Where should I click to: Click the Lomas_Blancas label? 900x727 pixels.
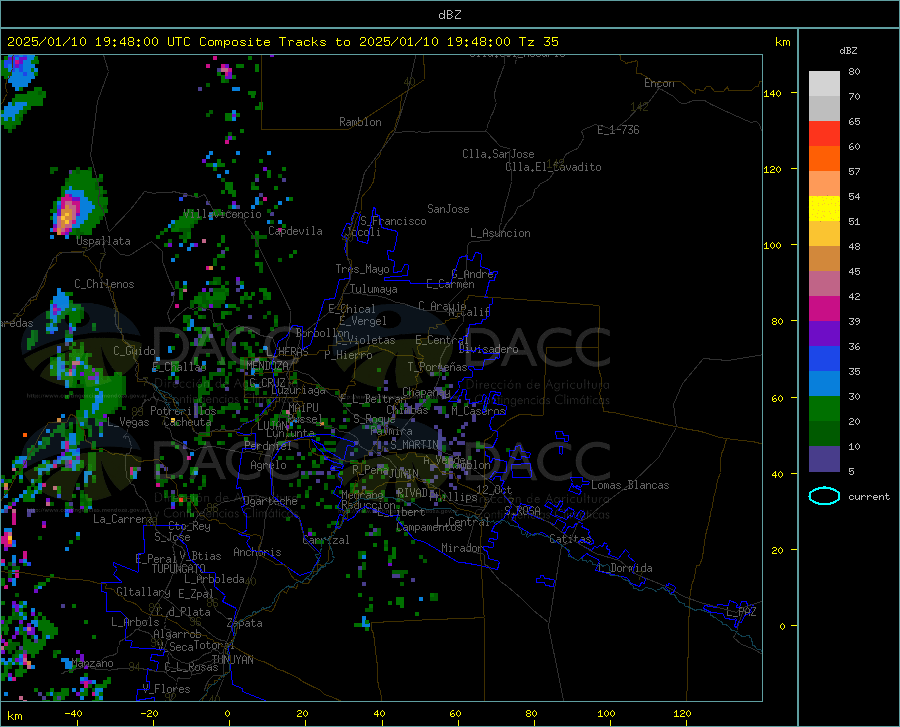coord(630,485)
